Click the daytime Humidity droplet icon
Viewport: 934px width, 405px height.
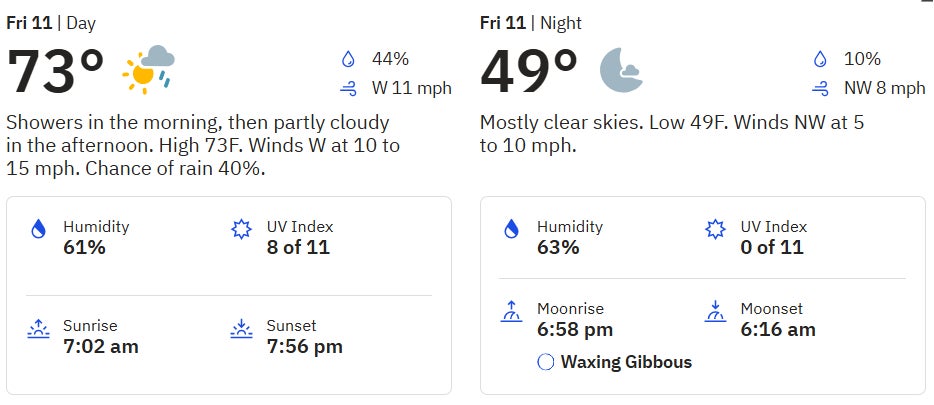[x=39, y=229]
